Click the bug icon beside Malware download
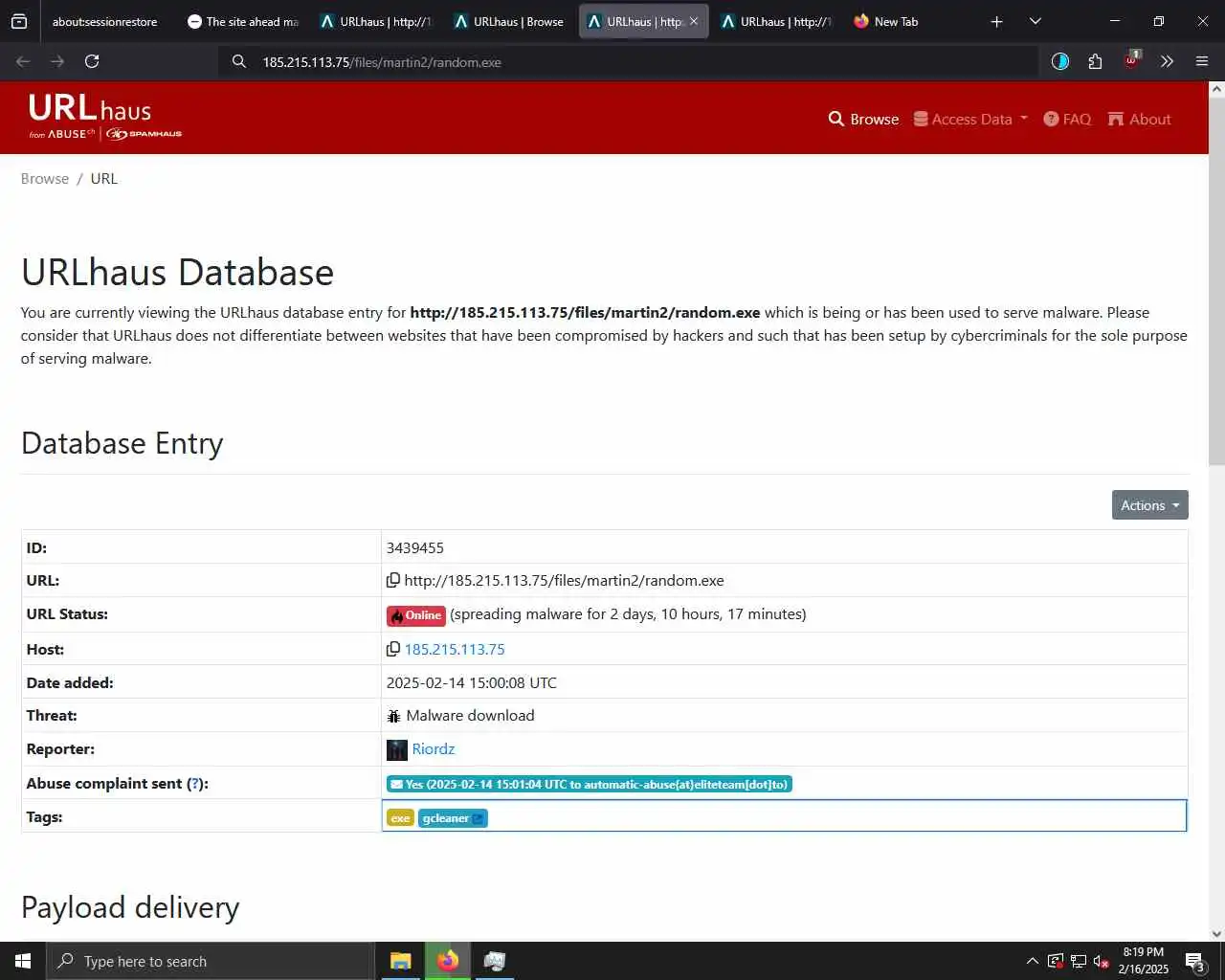The image size is (1225, 980). (393, 716)
